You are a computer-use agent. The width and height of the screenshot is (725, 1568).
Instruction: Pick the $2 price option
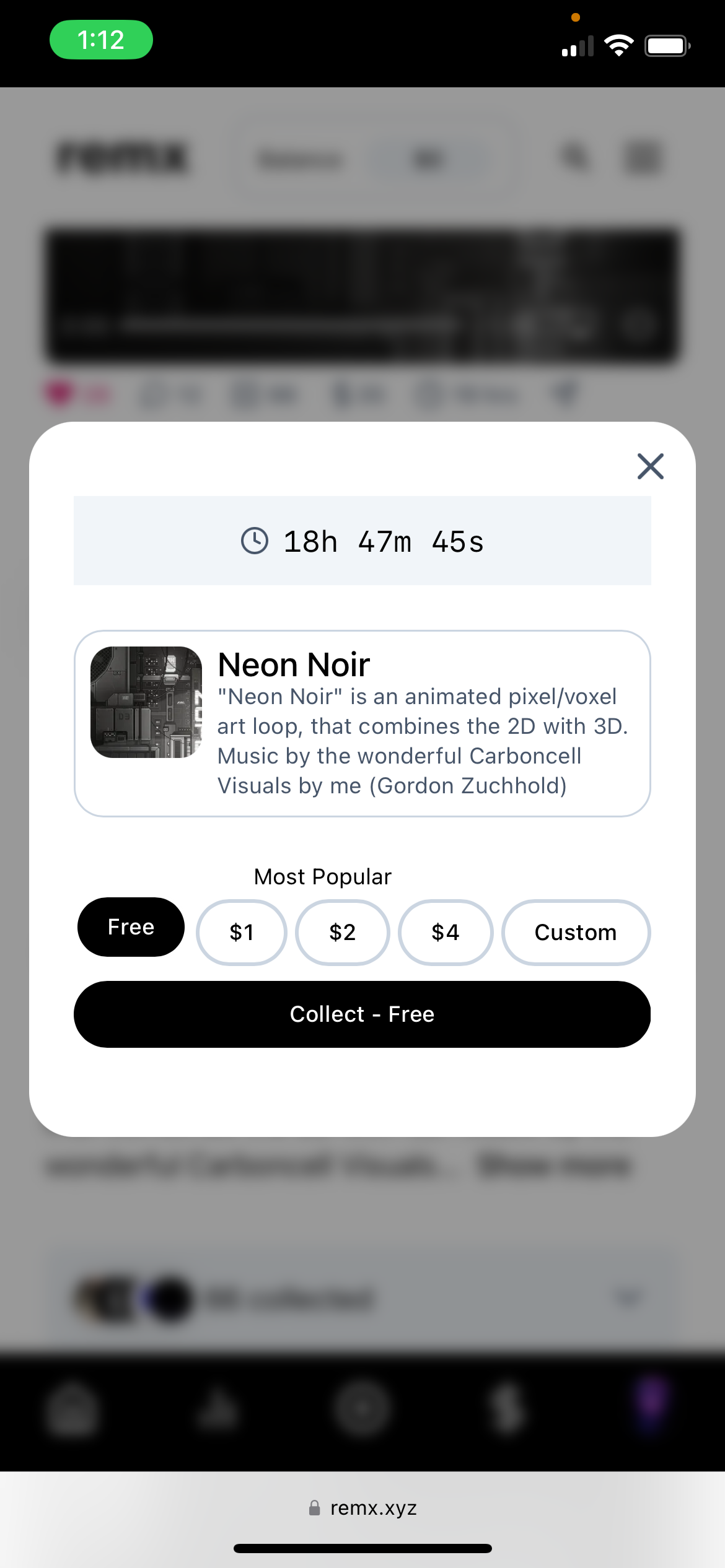click(343, 932)
